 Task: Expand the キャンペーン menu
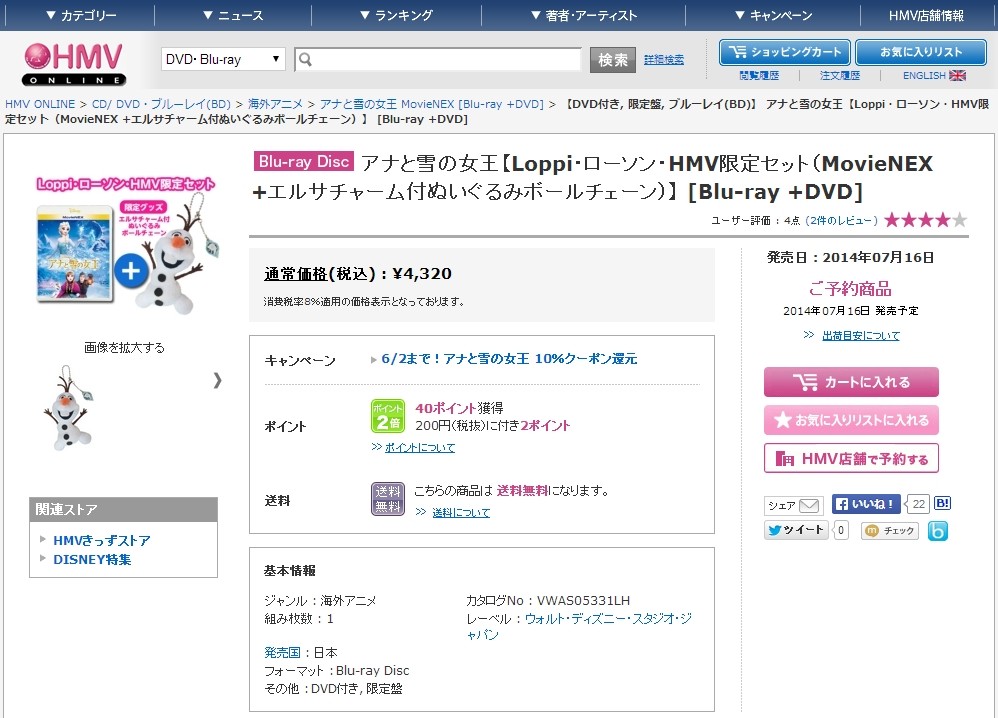pyautogui.click(x=773, y=15)
